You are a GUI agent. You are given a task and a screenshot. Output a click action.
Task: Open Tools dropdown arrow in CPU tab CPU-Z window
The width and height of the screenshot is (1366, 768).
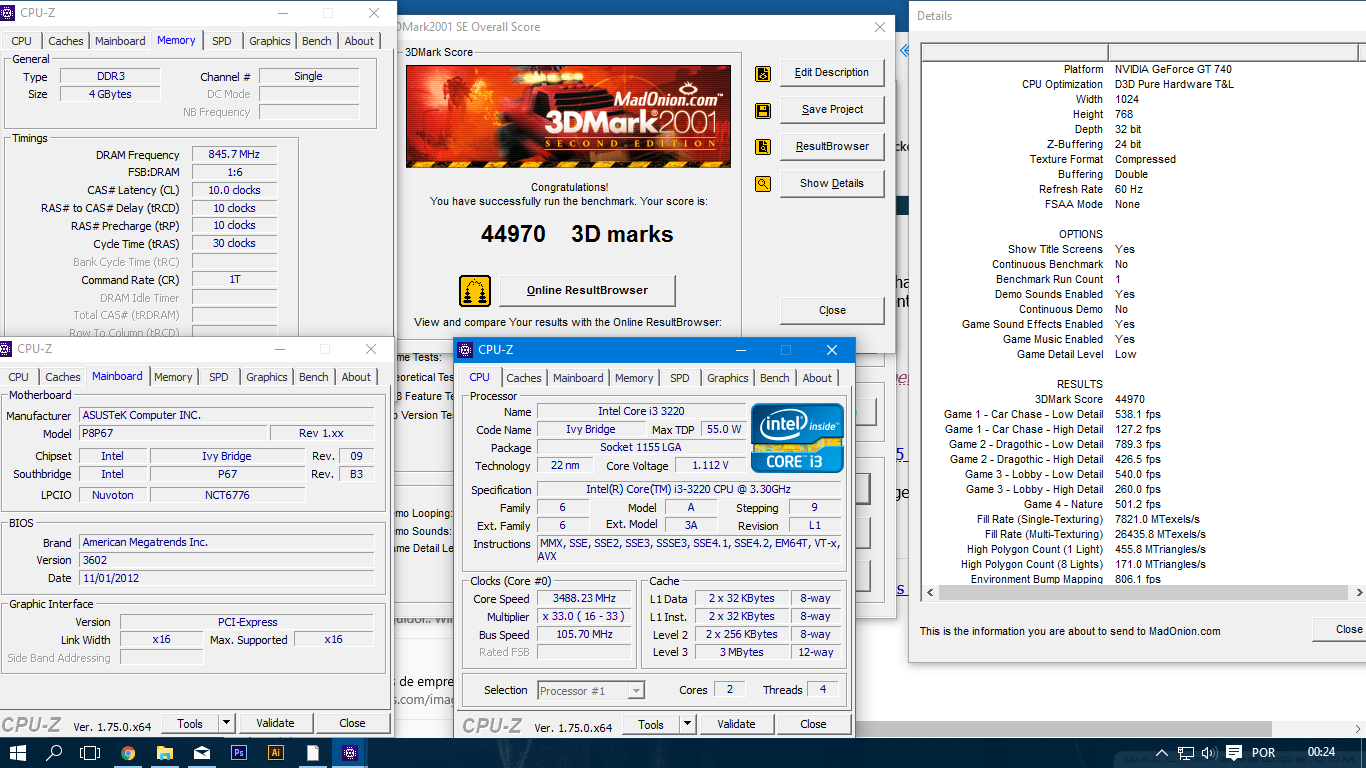click(x=687, y=724)
